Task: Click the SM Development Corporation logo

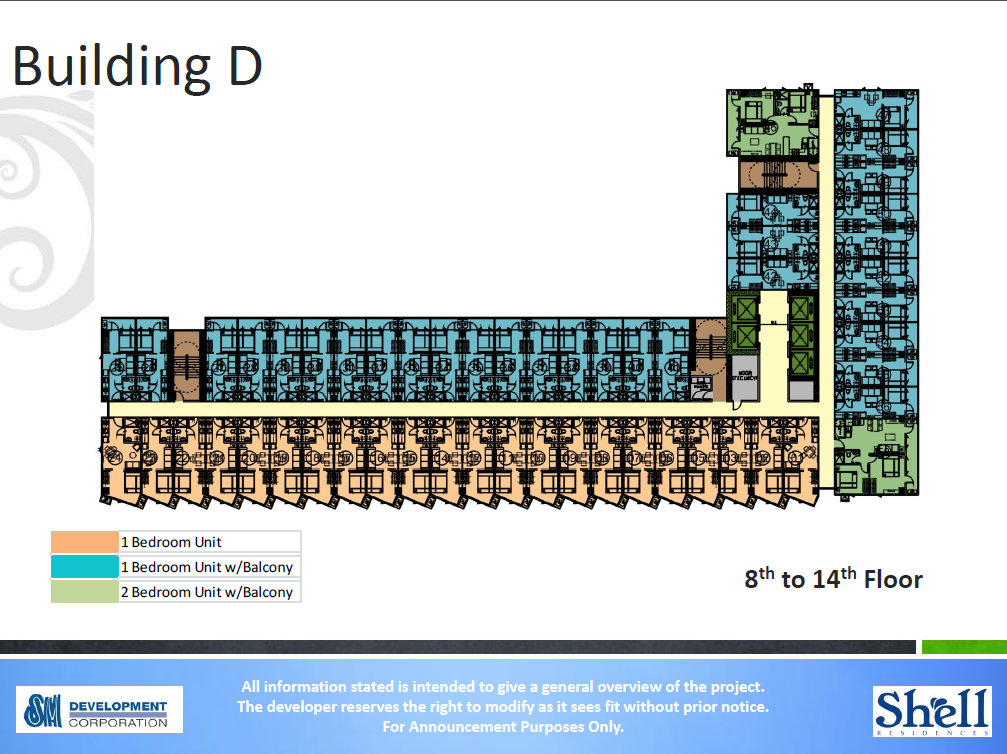Action: click(x=99, y=710)
